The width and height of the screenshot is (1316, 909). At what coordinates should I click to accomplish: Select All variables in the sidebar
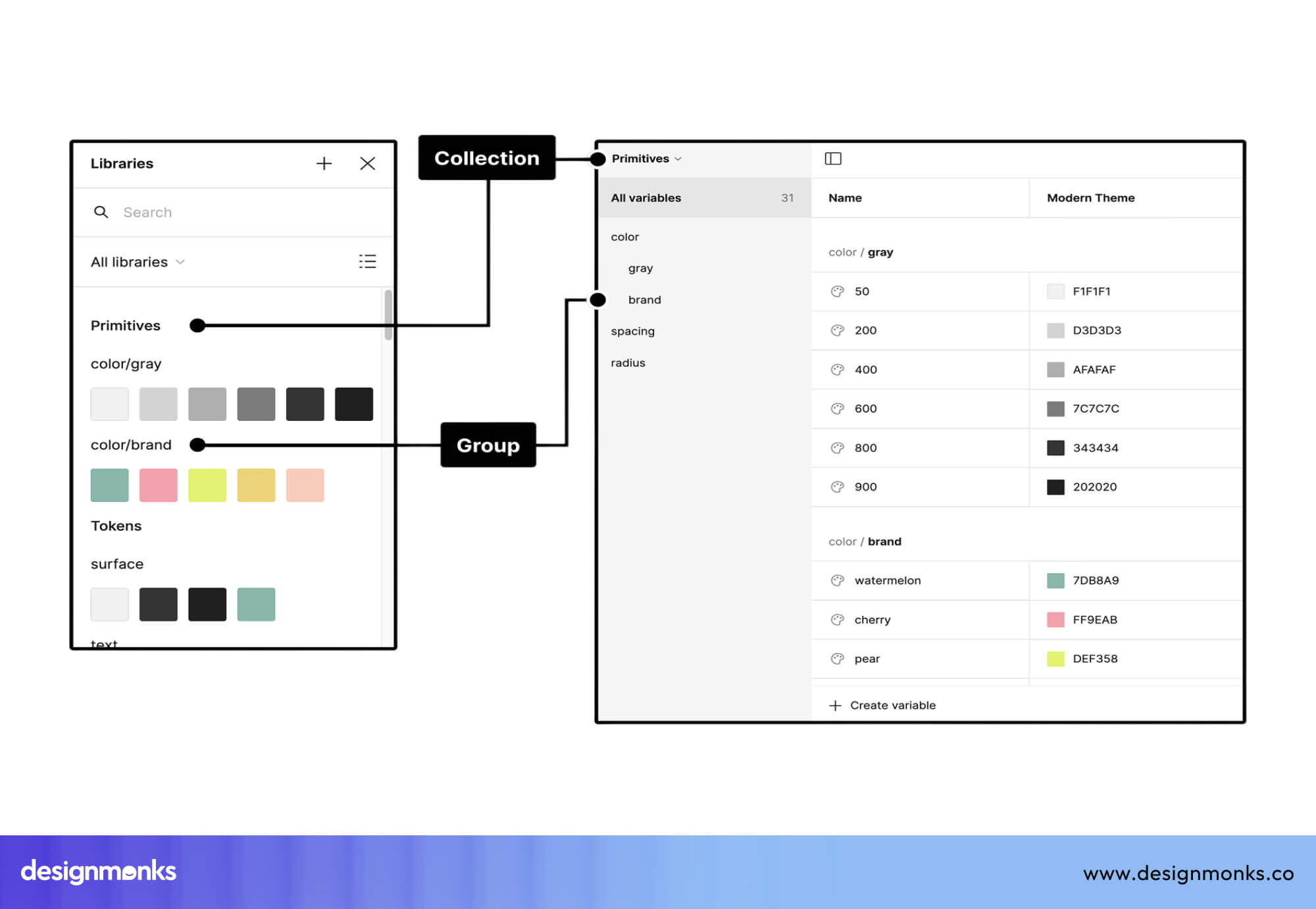tap(705, 197)
